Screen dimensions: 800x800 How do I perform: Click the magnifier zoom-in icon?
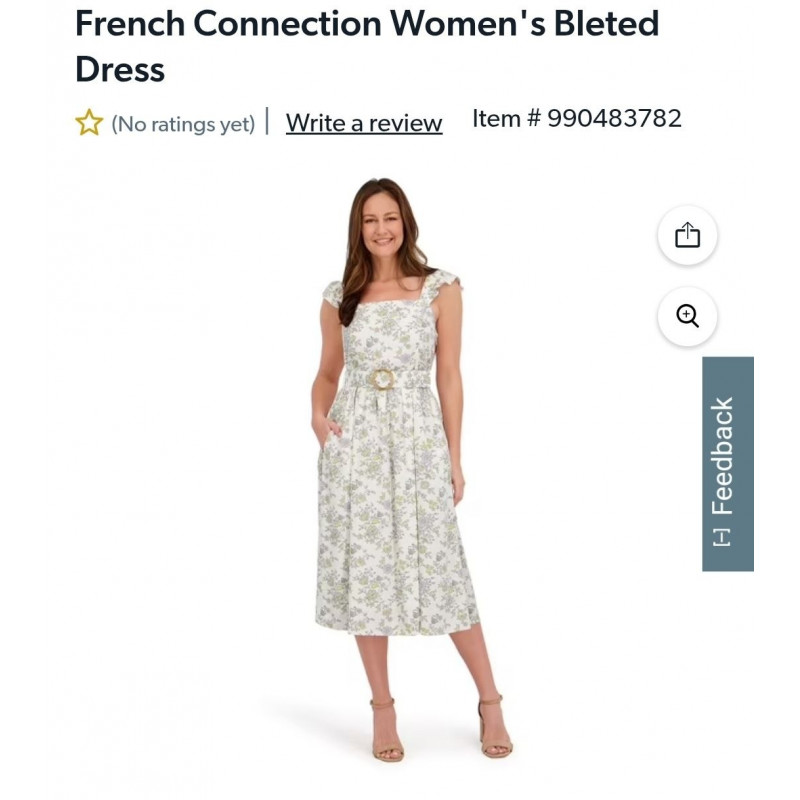coord(687,317)
